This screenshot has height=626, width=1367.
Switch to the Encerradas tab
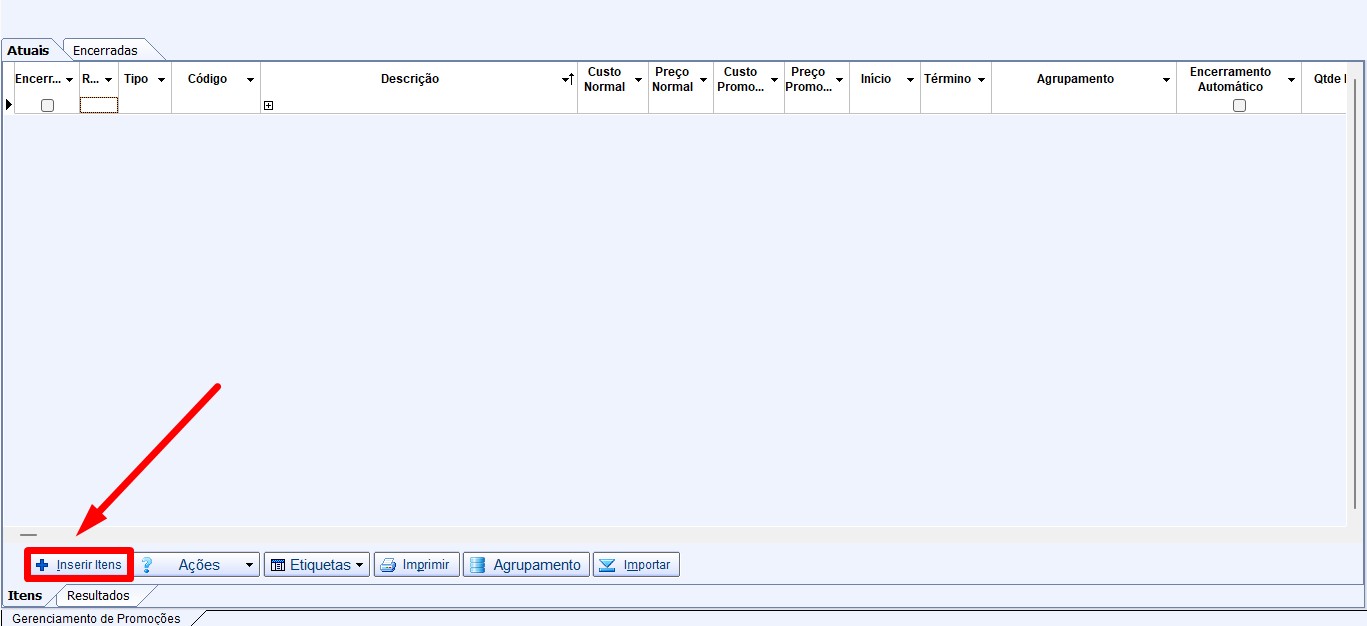pos(105,50)
